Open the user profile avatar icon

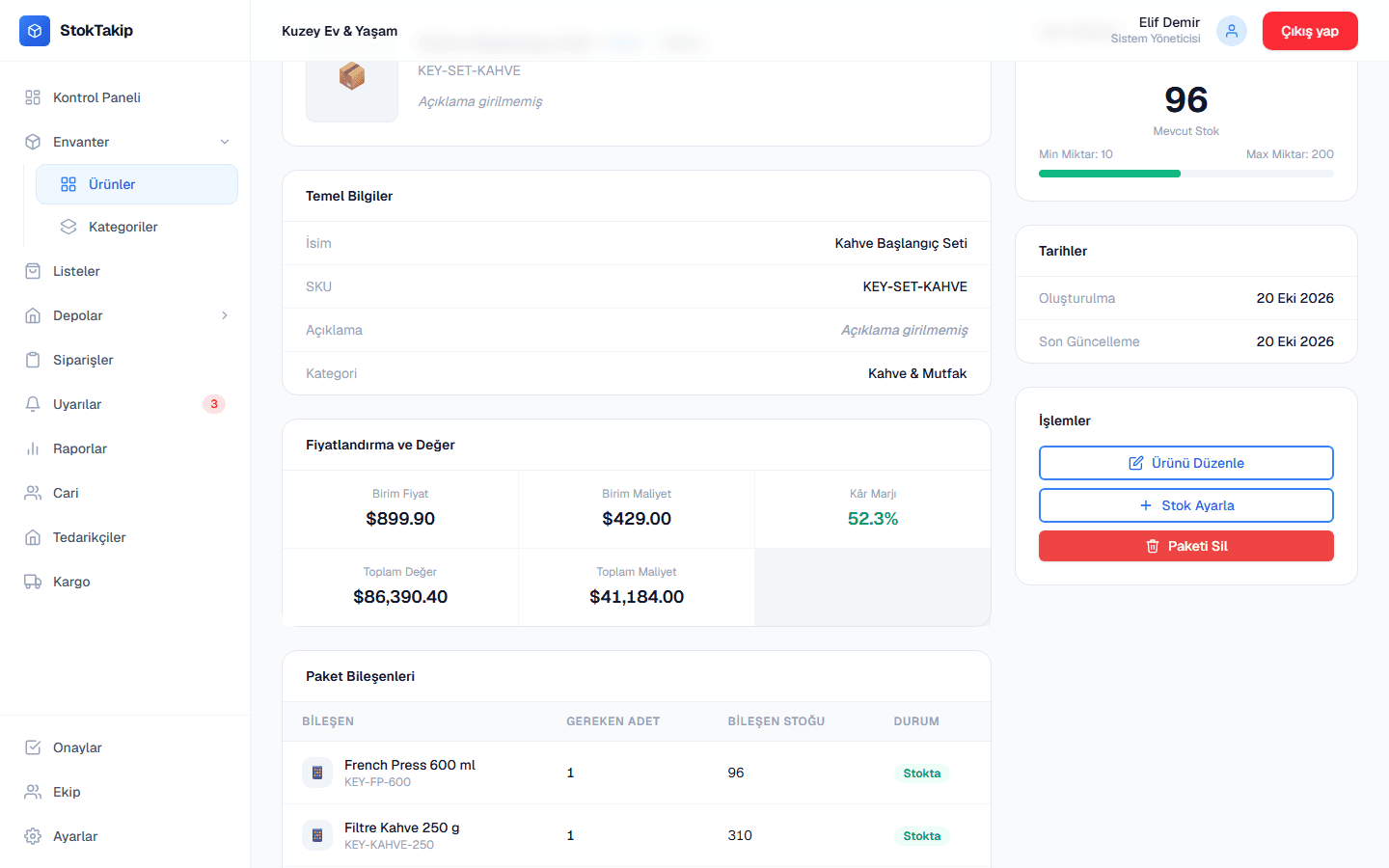(x=1232, y=31)
